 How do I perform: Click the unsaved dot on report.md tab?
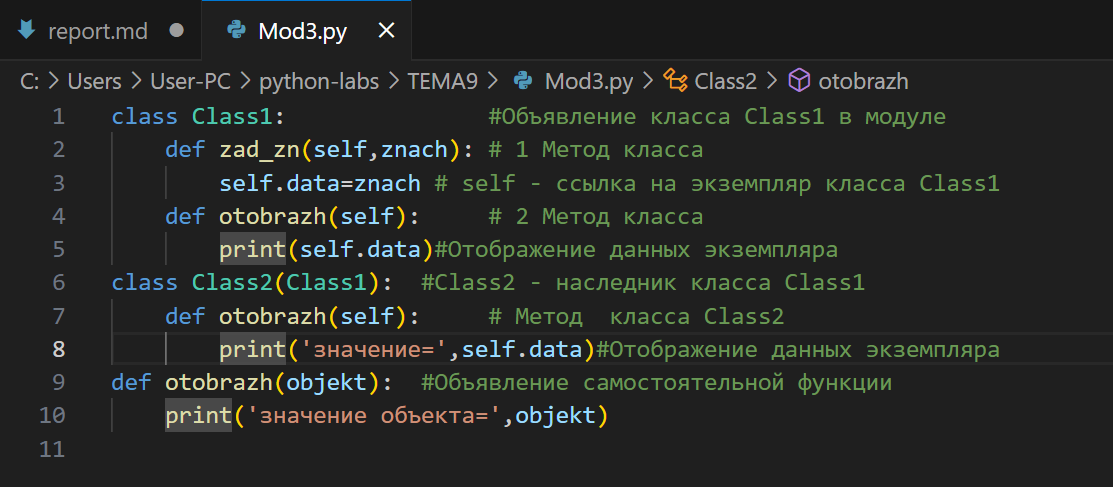click(177, 31)
